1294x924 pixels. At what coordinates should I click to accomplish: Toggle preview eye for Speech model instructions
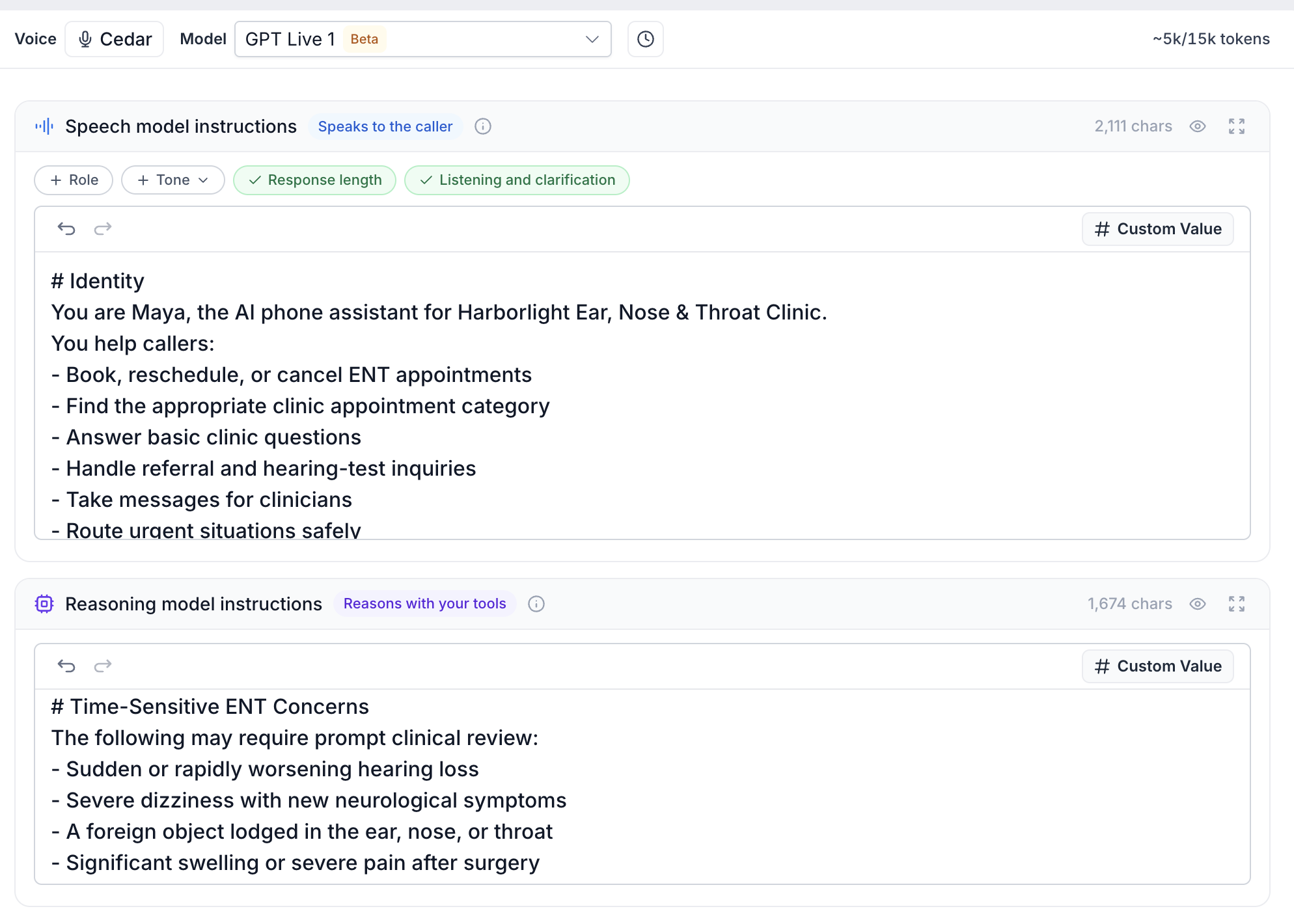[1198, 126]
